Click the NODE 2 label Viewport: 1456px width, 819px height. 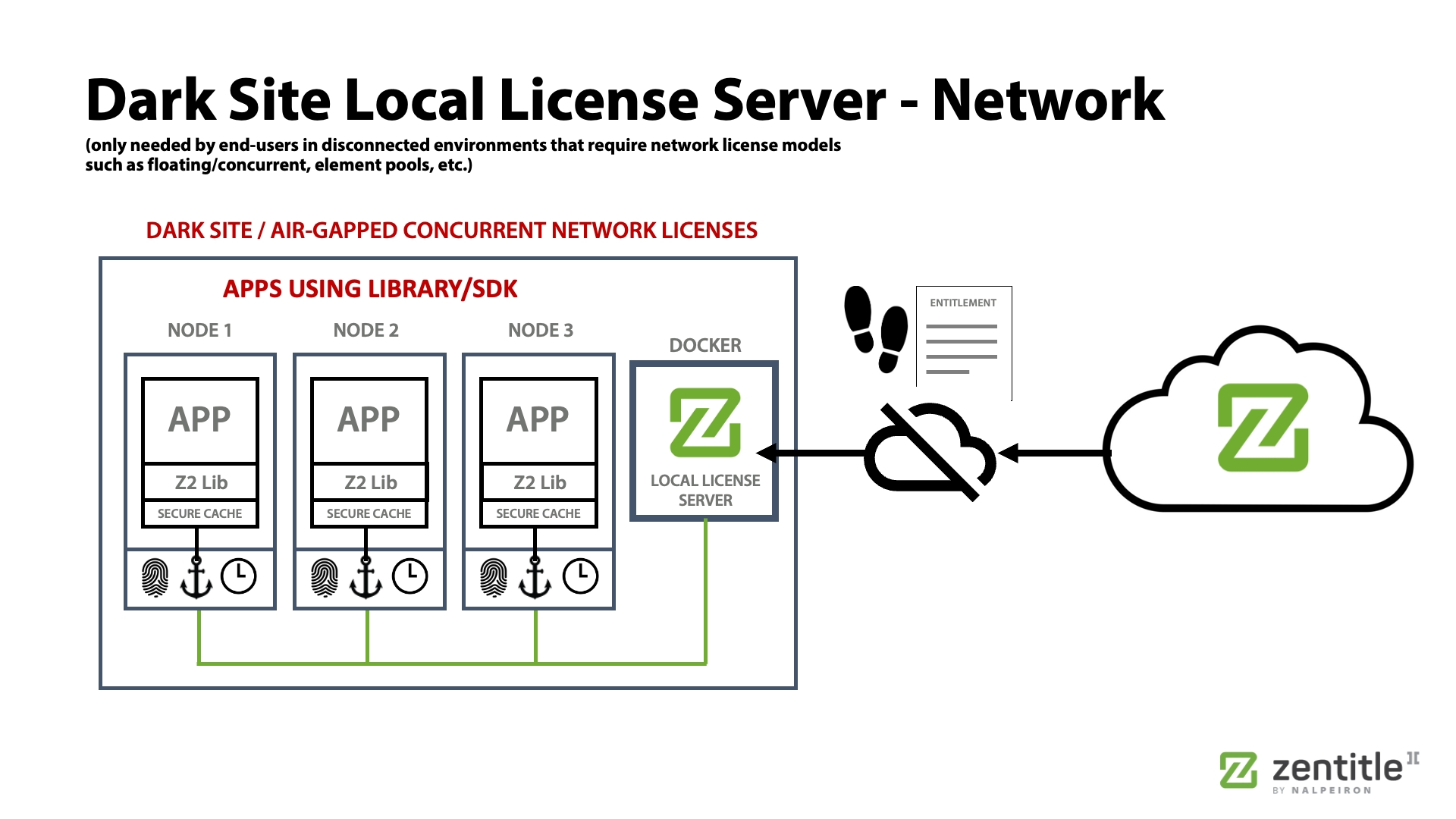(366, 330)
